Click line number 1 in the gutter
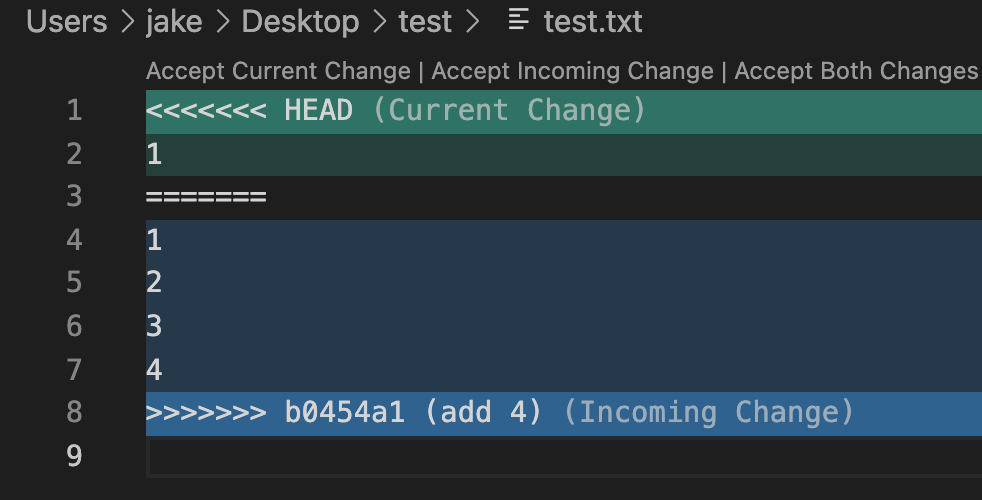 tap(75, 110)
